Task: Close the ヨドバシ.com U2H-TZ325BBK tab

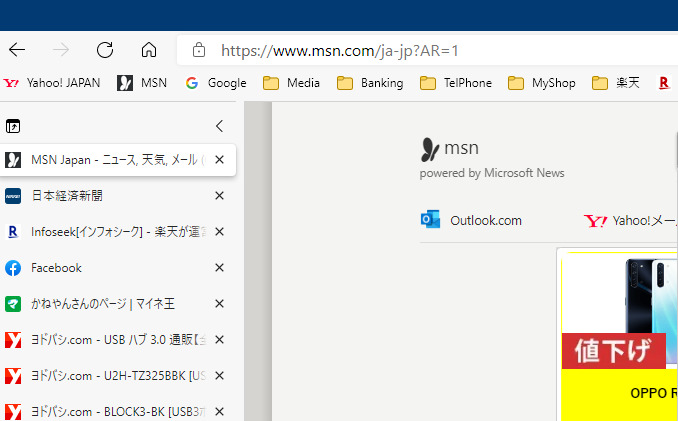Action: (219, 376)
